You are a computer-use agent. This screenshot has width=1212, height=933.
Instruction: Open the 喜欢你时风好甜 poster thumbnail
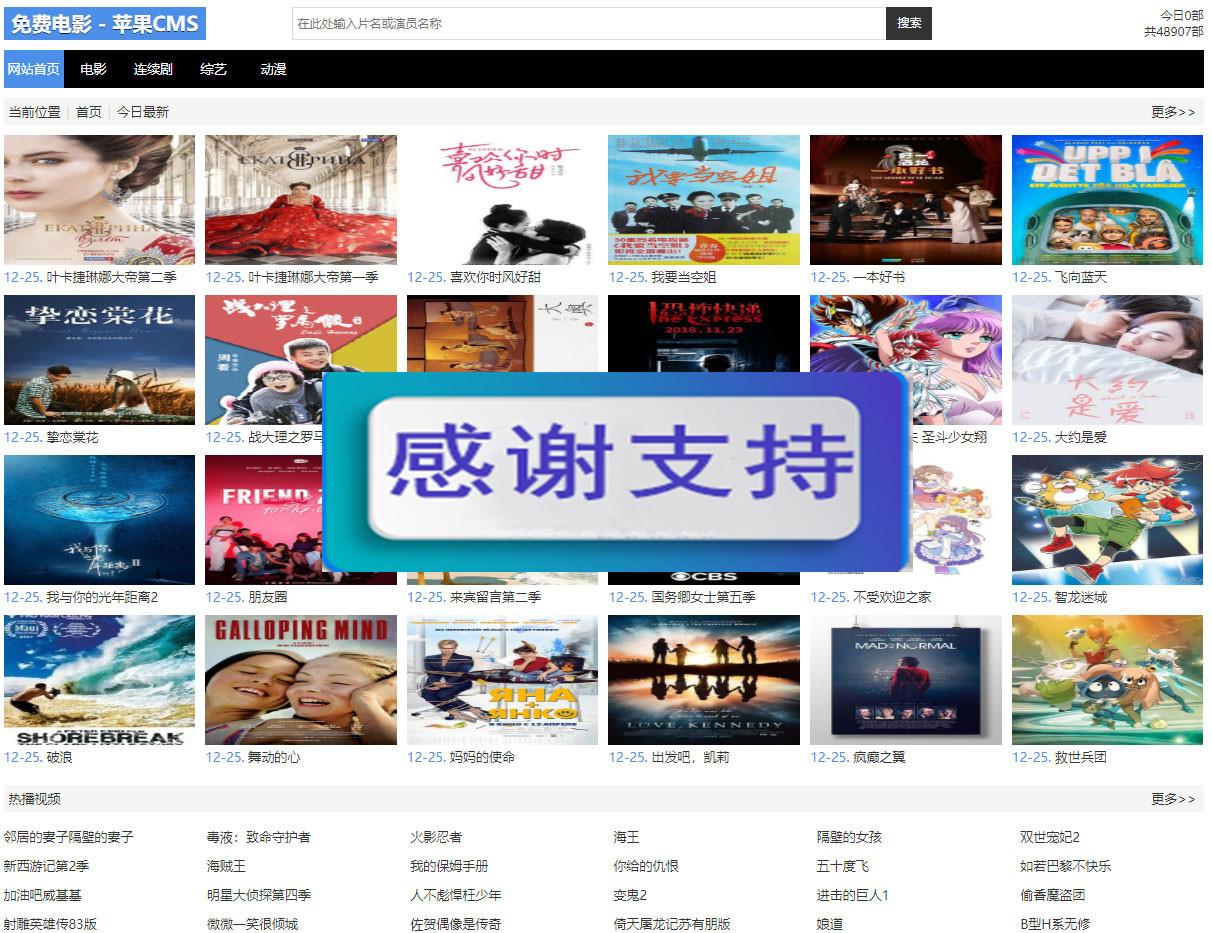[503, 200]
